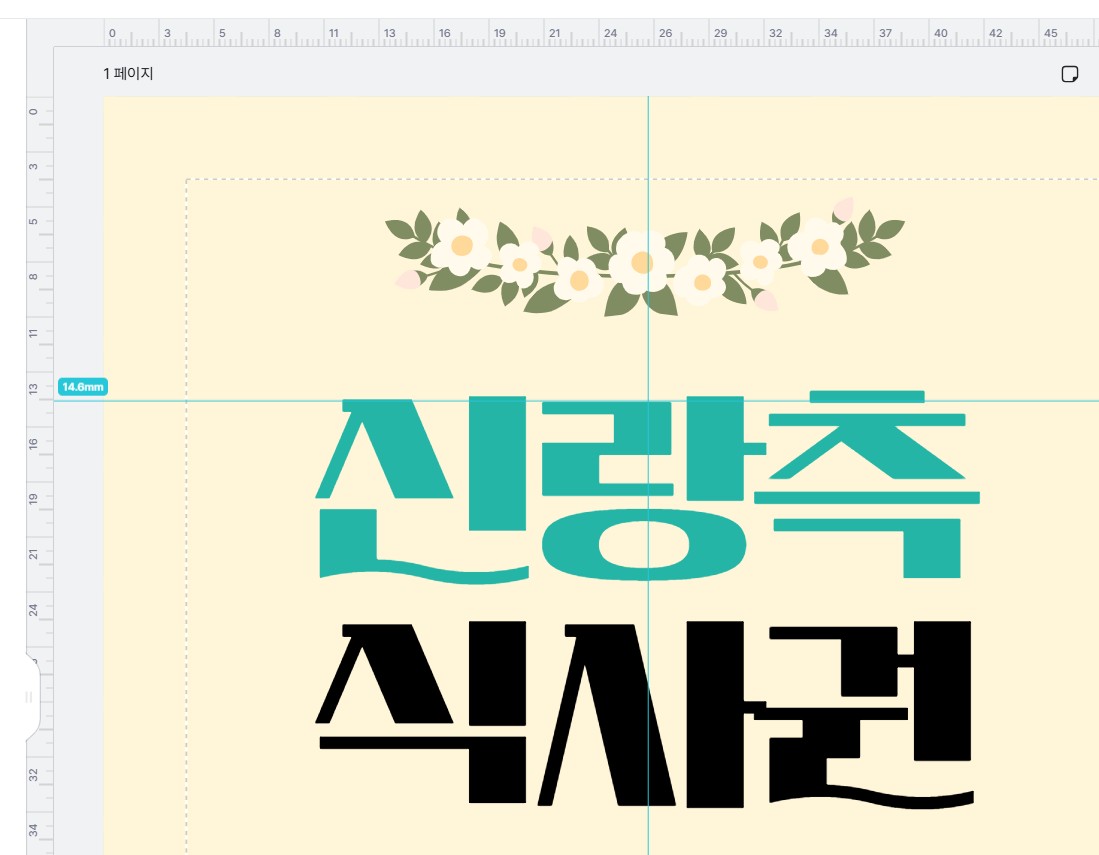Select the '1 페이지' page title
This screenshot has height=855, width=1099.
tap(128, 74)
